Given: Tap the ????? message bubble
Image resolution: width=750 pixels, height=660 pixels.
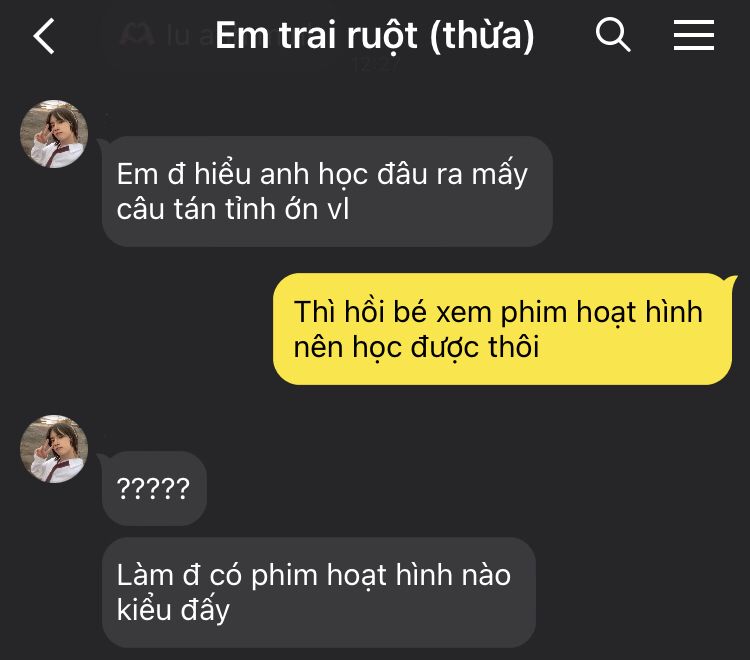Looking at the screenshot, I should pos(154,488).
